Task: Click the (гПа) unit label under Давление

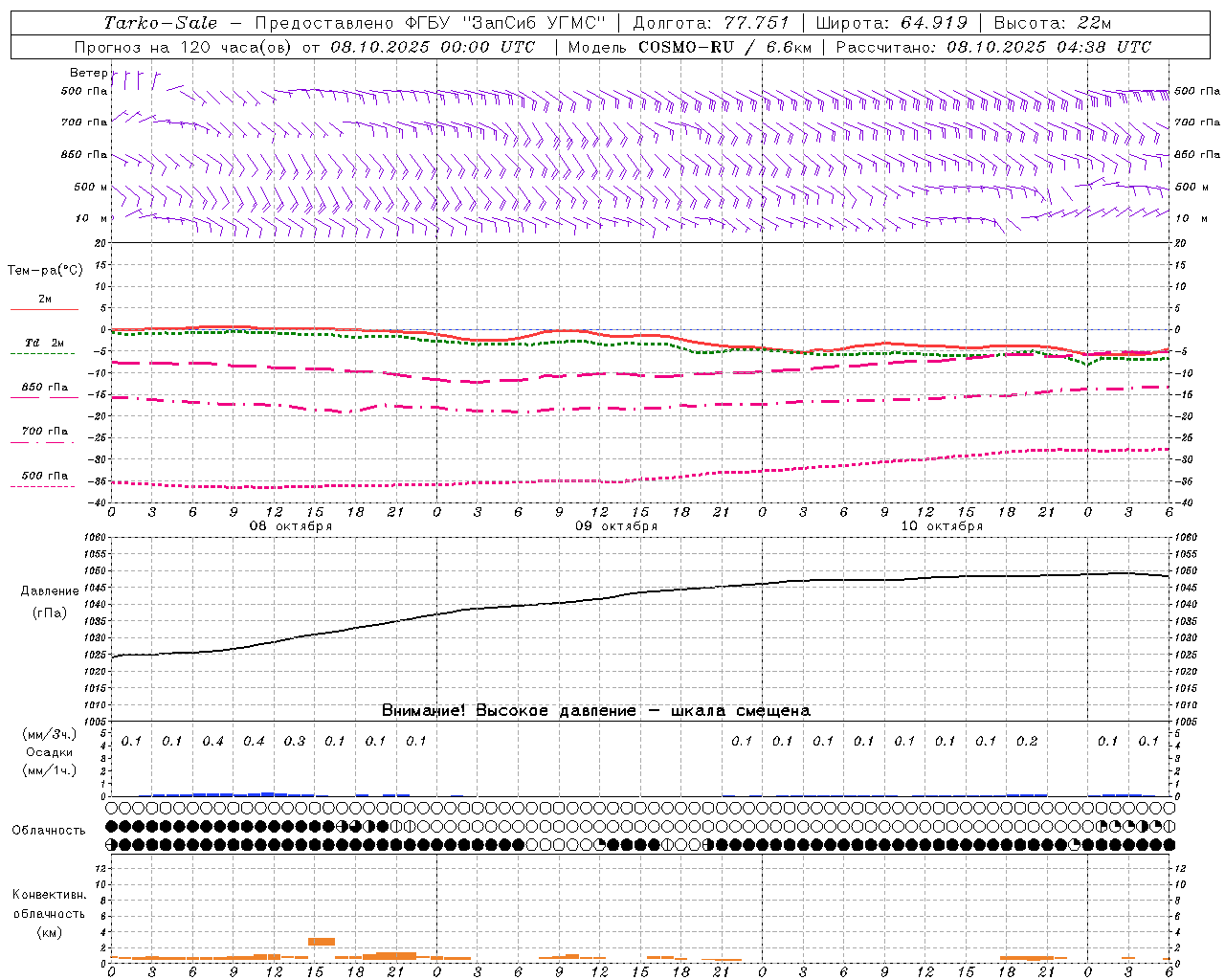Action: [x=50, y=613]
